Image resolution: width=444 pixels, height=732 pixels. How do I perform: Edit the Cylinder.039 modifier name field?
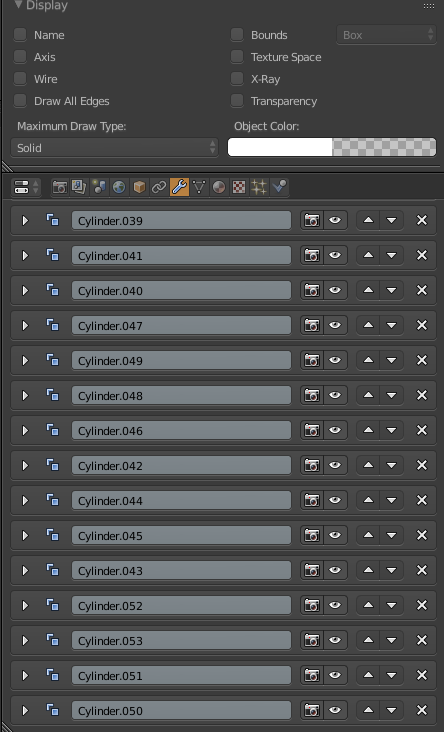[x=181, y=220]
